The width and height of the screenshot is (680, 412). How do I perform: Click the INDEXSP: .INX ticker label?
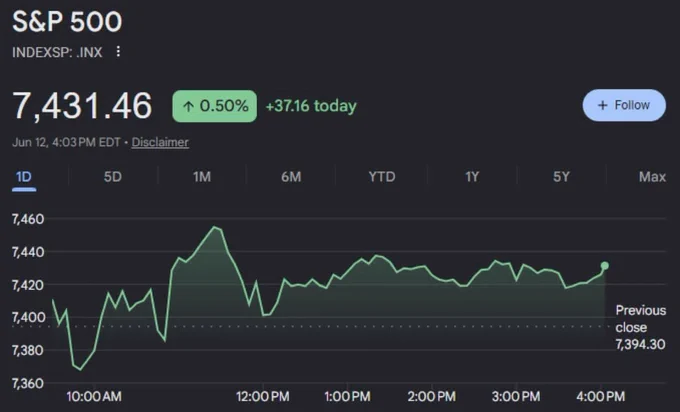point(57,52)
